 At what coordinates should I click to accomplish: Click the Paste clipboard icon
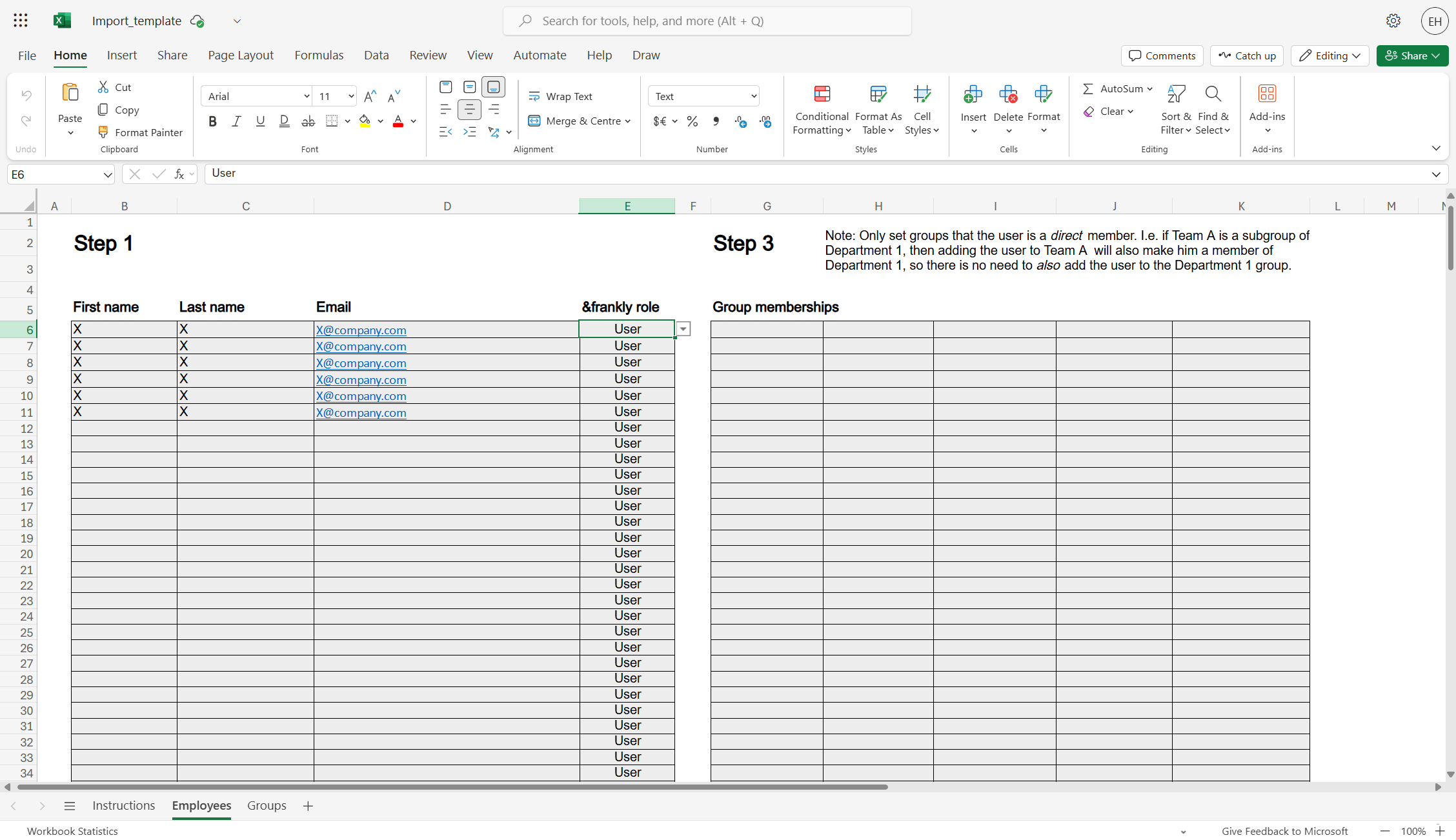[x=70, y=94]
